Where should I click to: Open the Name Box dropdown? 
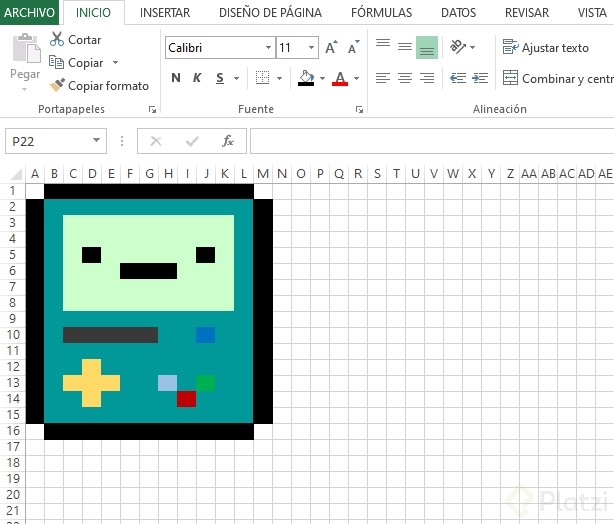pos(96,140)
